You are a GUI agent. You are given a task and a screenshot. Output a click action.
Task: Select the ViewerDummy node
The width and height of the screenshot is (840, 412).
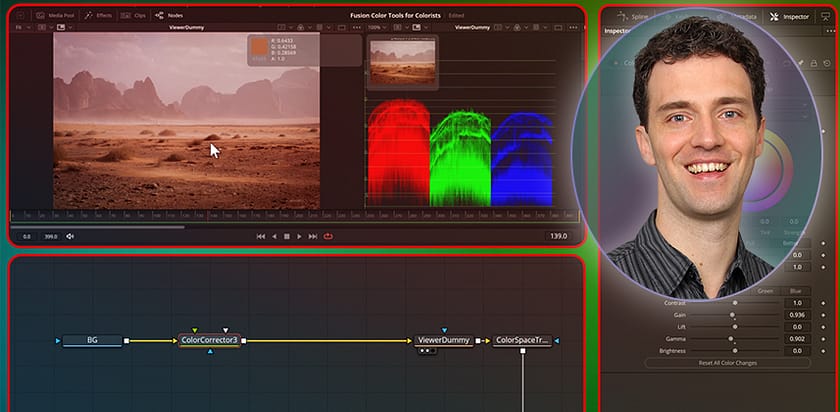(444, 340)
